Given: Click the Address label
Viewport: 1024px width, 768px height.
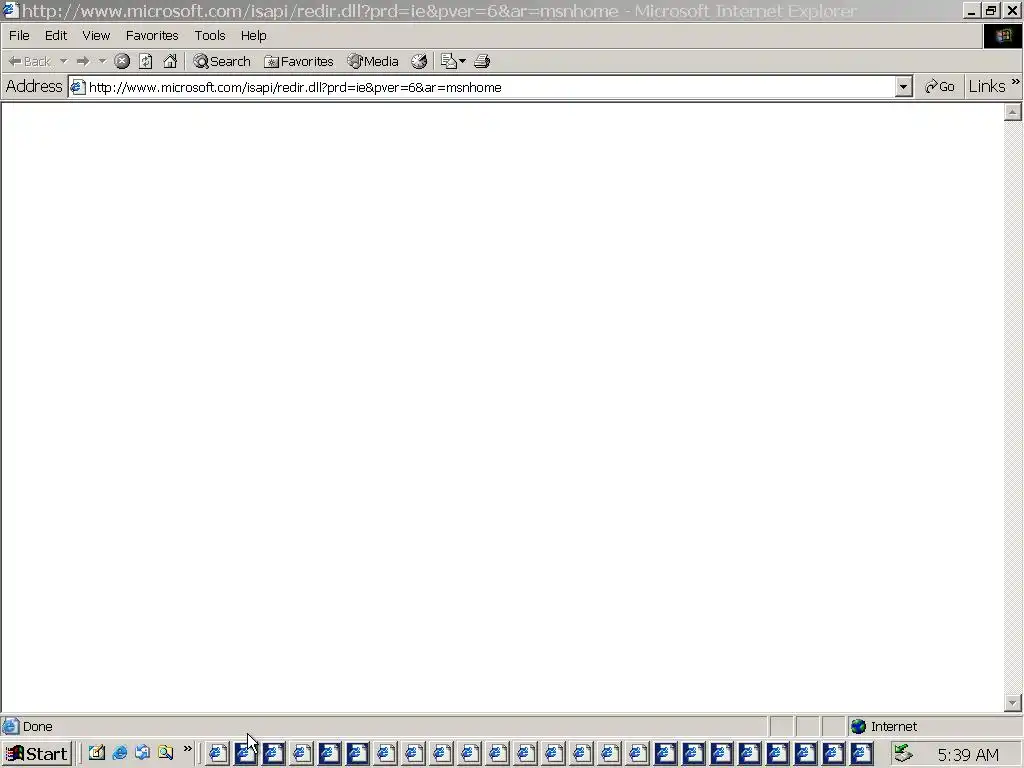Looking at the screenshot, I should 34,86.
